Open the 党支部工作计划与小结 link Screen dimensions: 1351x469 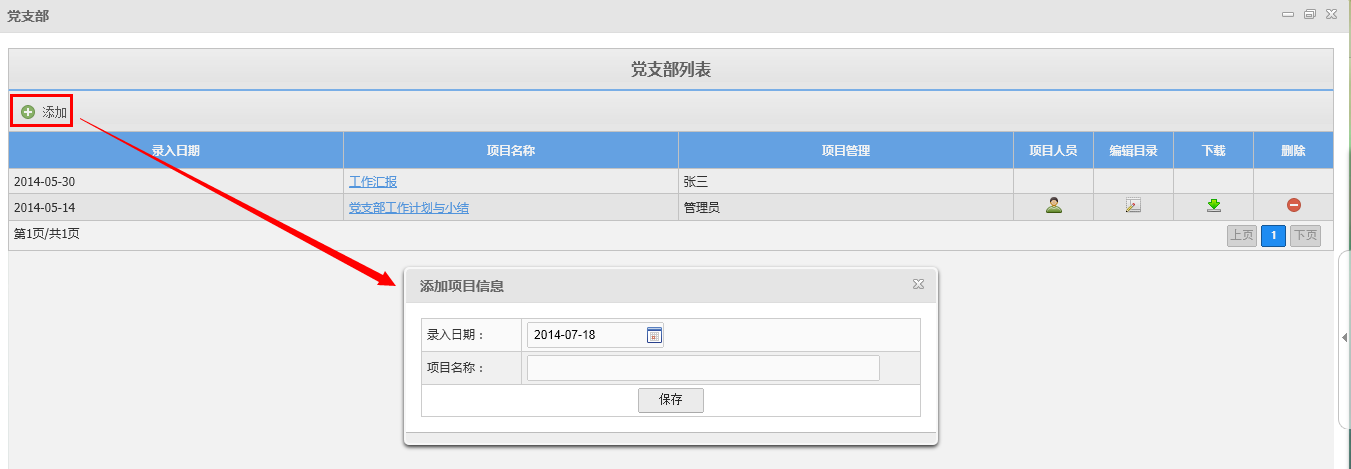tap(408, 208)
